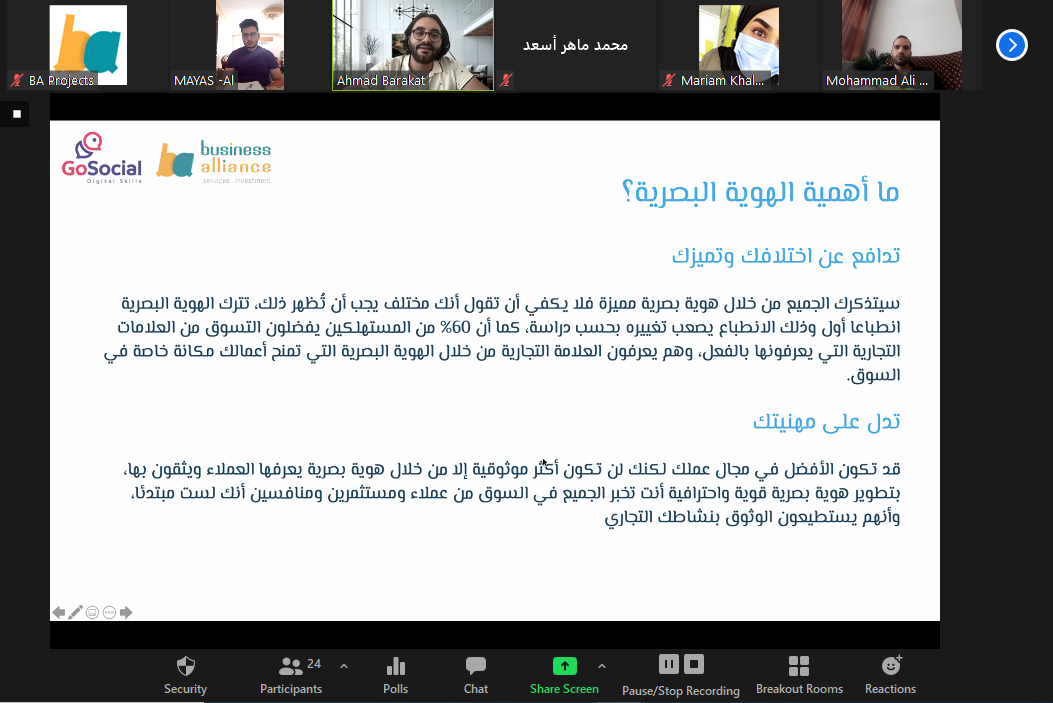Stop the meeting recording
Image resolution: width=1053 pixels, height=703 pixels.
coord(694,664)
